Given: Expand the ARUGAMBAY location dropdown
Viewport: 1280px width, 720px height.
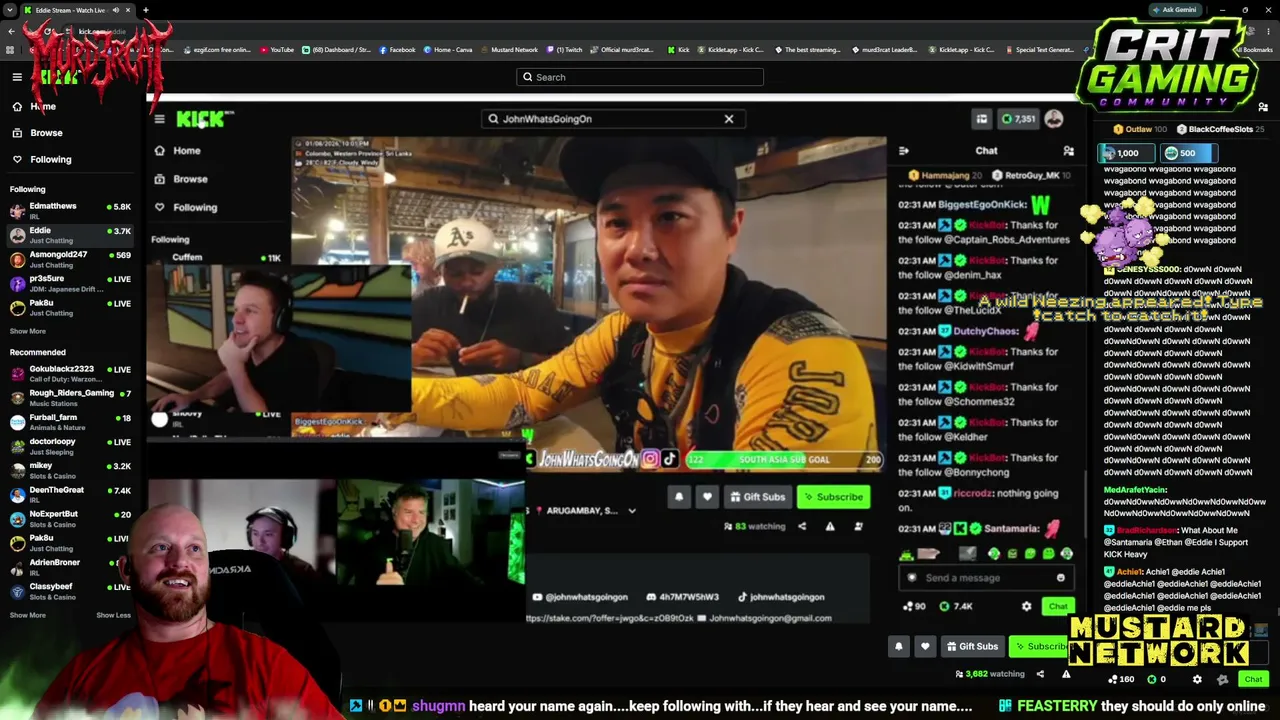Looking at the screenshot, I should pos(632,511).
